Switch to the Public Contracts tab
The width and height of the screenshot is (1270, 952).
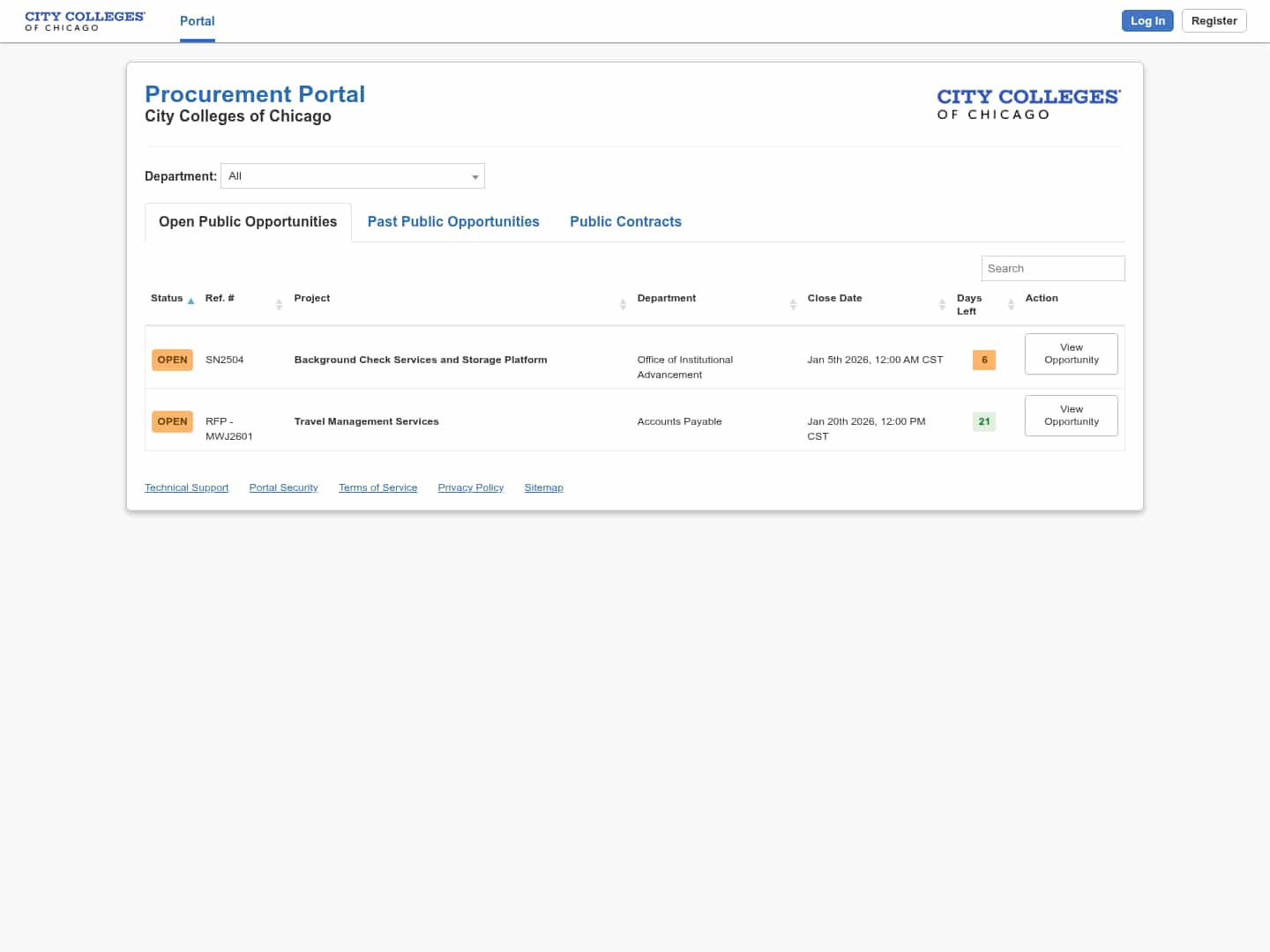pos(626,221)
